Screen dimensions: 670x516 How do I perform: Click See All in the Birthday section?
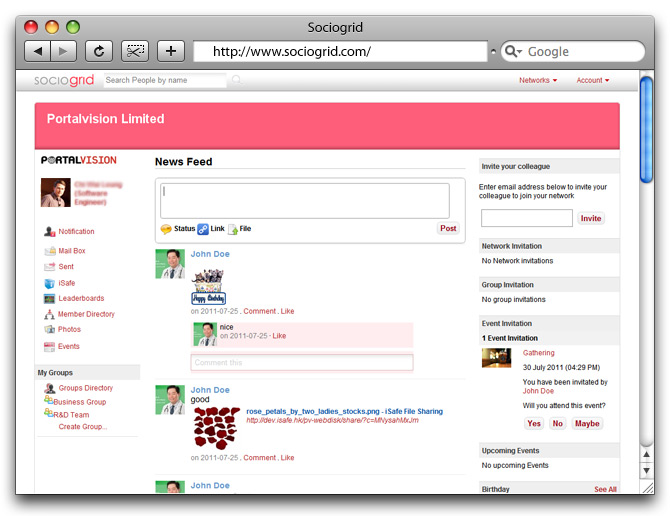605,489
